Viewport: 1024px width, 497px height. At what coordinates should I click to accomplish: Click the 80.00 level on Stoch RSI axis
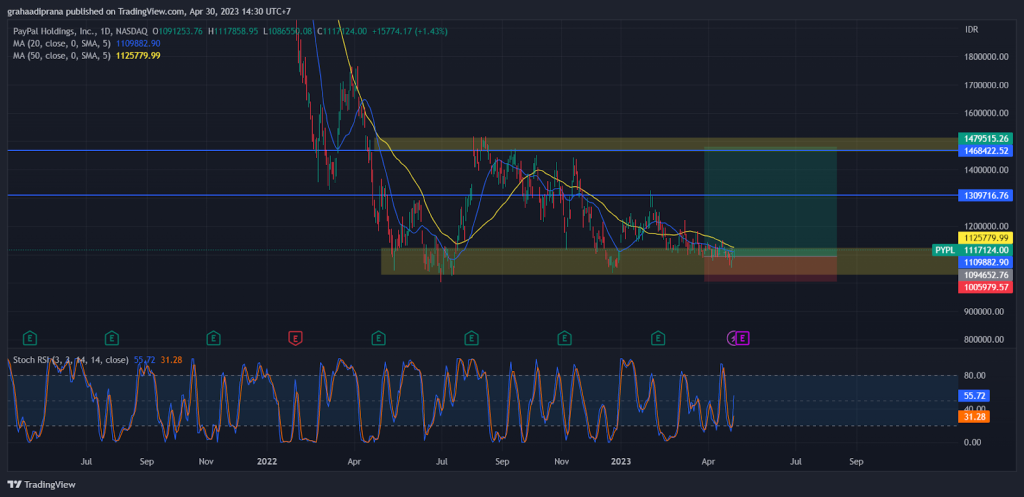(x=975, y=376)
